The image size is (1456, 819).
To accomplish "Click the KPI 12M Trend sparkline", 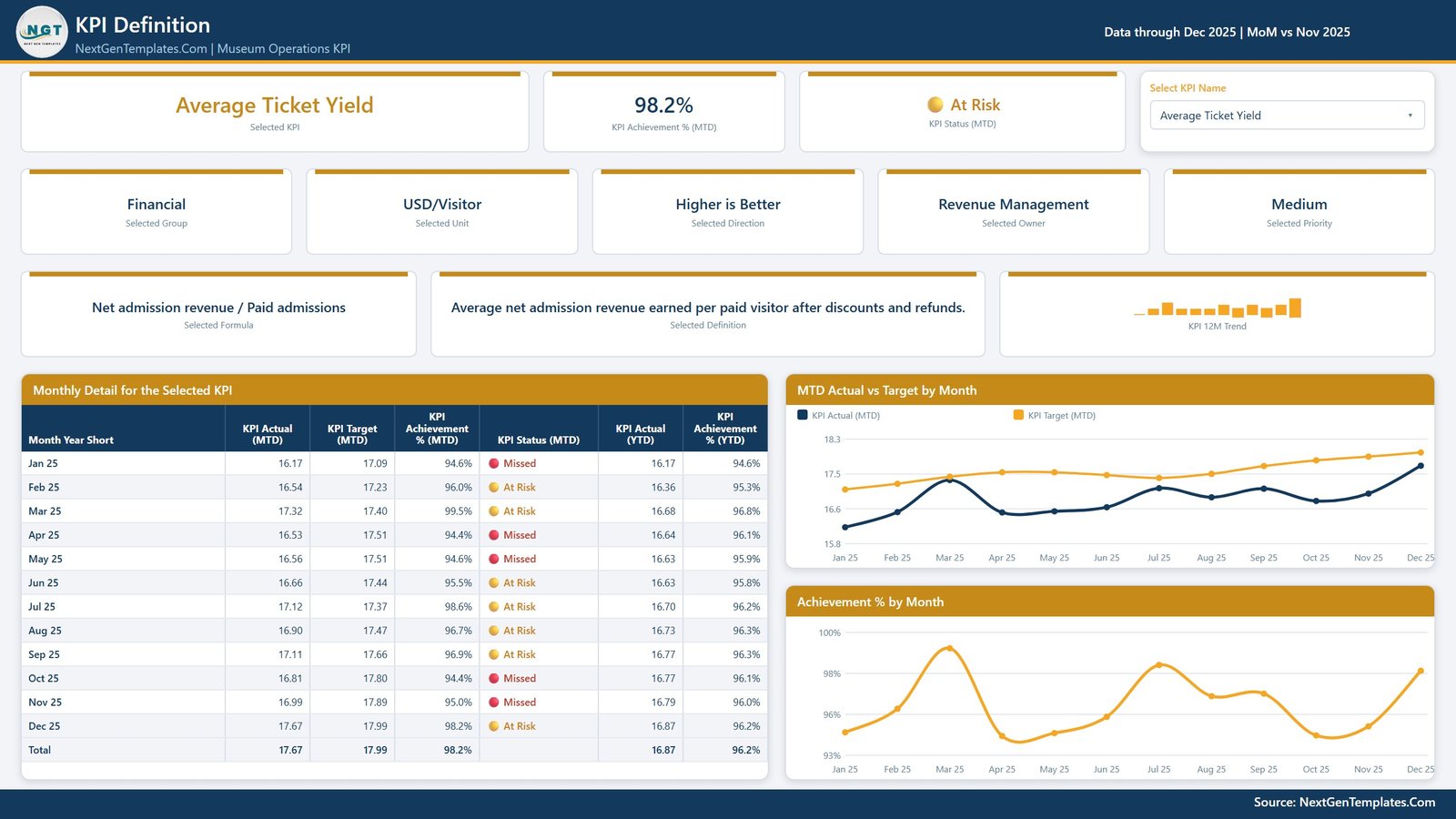I will [1218, 308].
